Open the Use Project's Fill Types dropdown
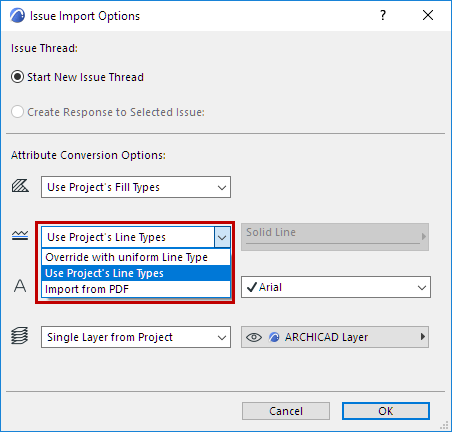The width and height of the screenshot is (452, 432). click(136, 187)
